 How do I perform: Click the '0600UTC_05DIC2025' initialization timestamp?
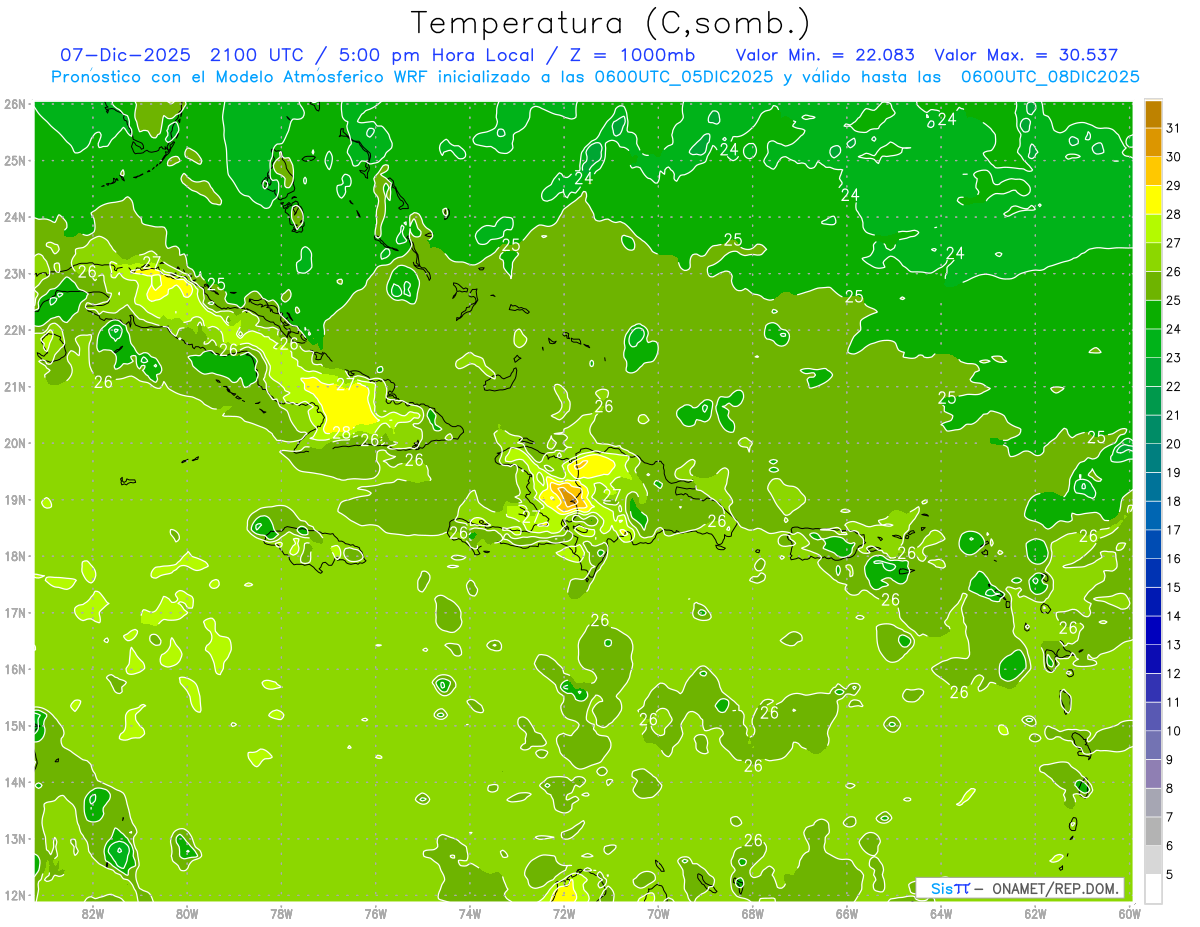point(684,77)
